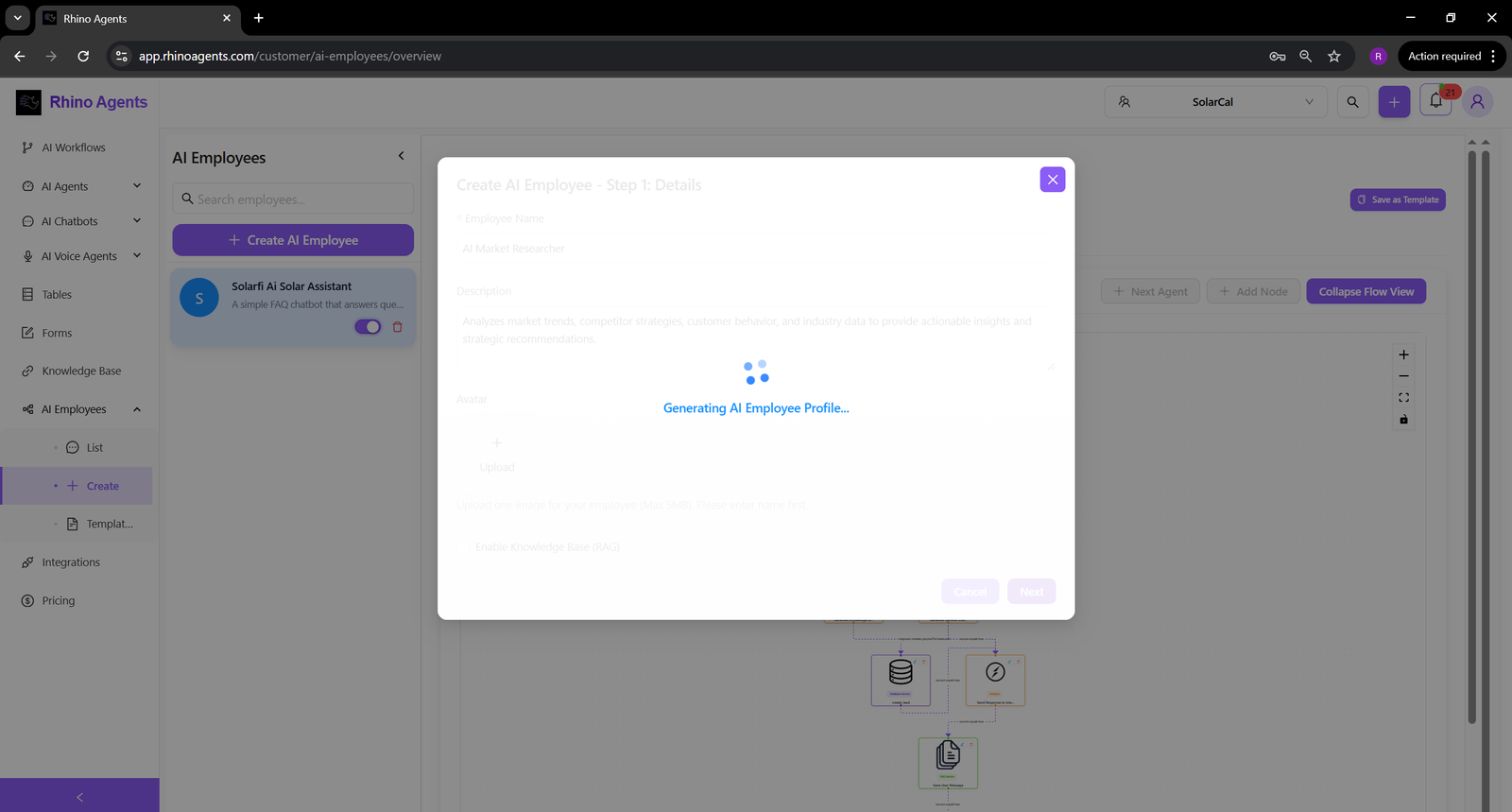Open the notifications bell
1512x812 pixels.
[x=1435, y=101]
